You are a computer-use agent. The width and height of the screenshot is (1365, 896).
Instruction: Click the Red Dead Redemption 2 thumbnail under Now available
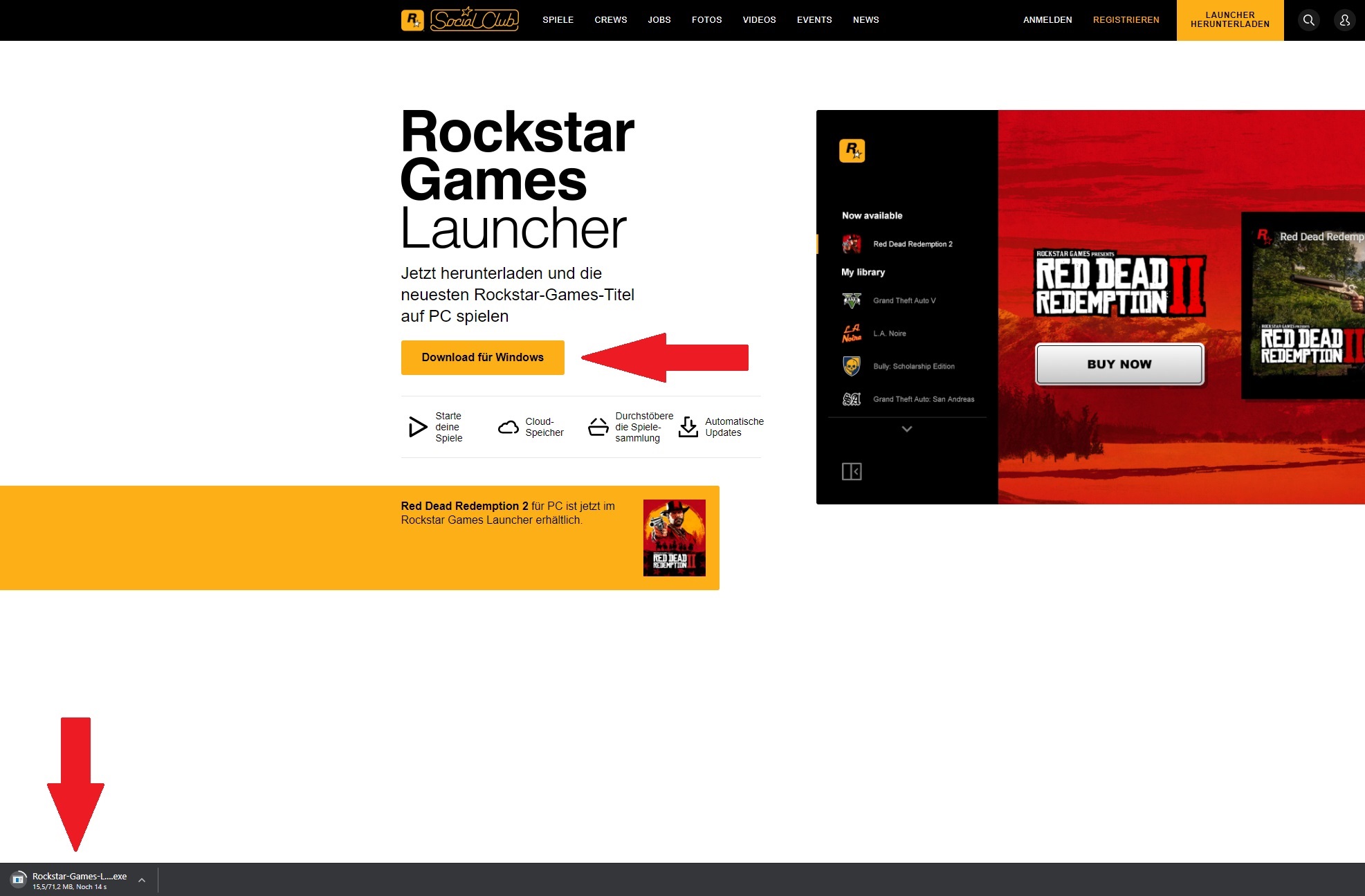852,244
